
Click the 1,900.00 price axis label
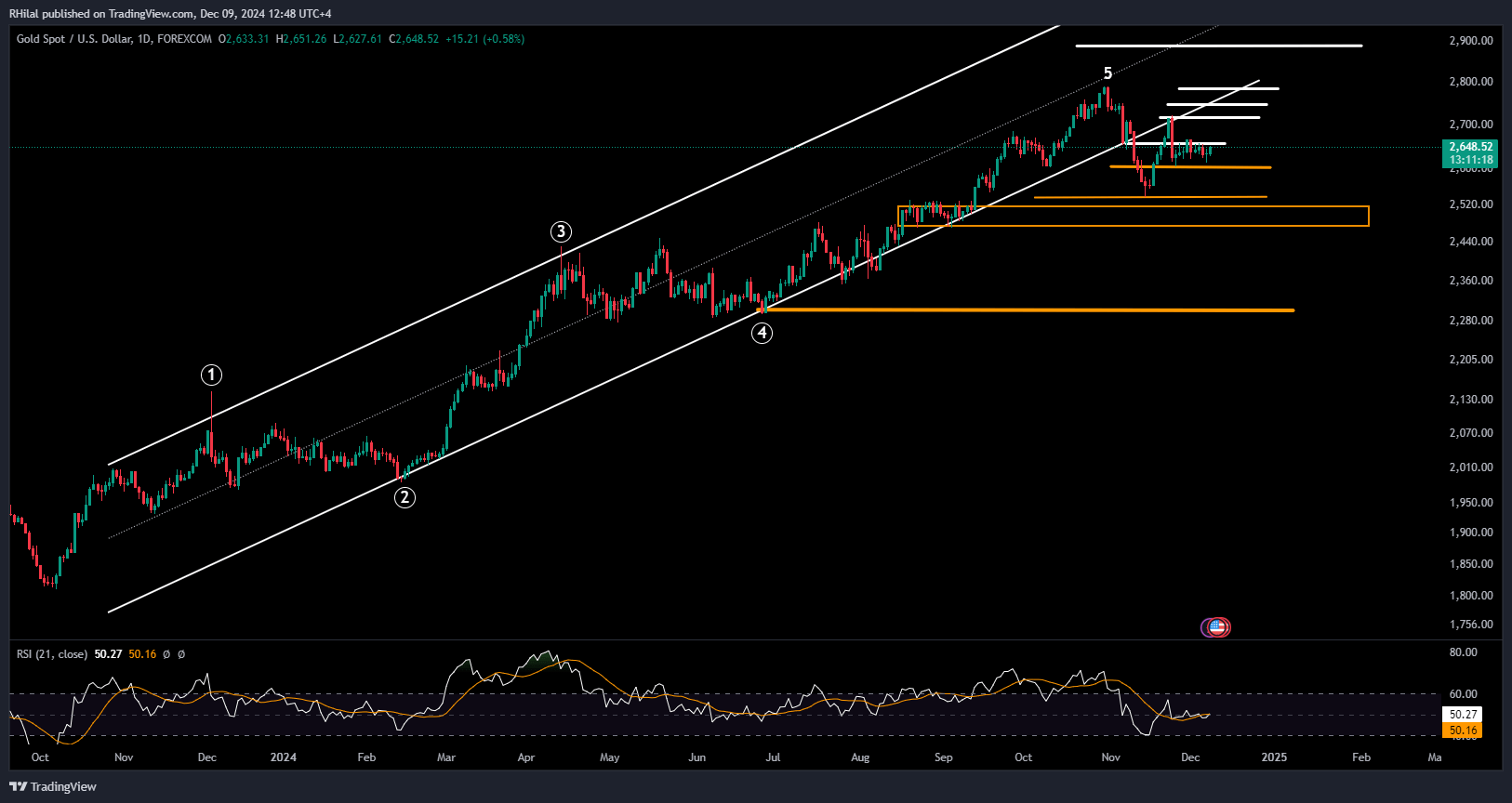point(1471,533)
